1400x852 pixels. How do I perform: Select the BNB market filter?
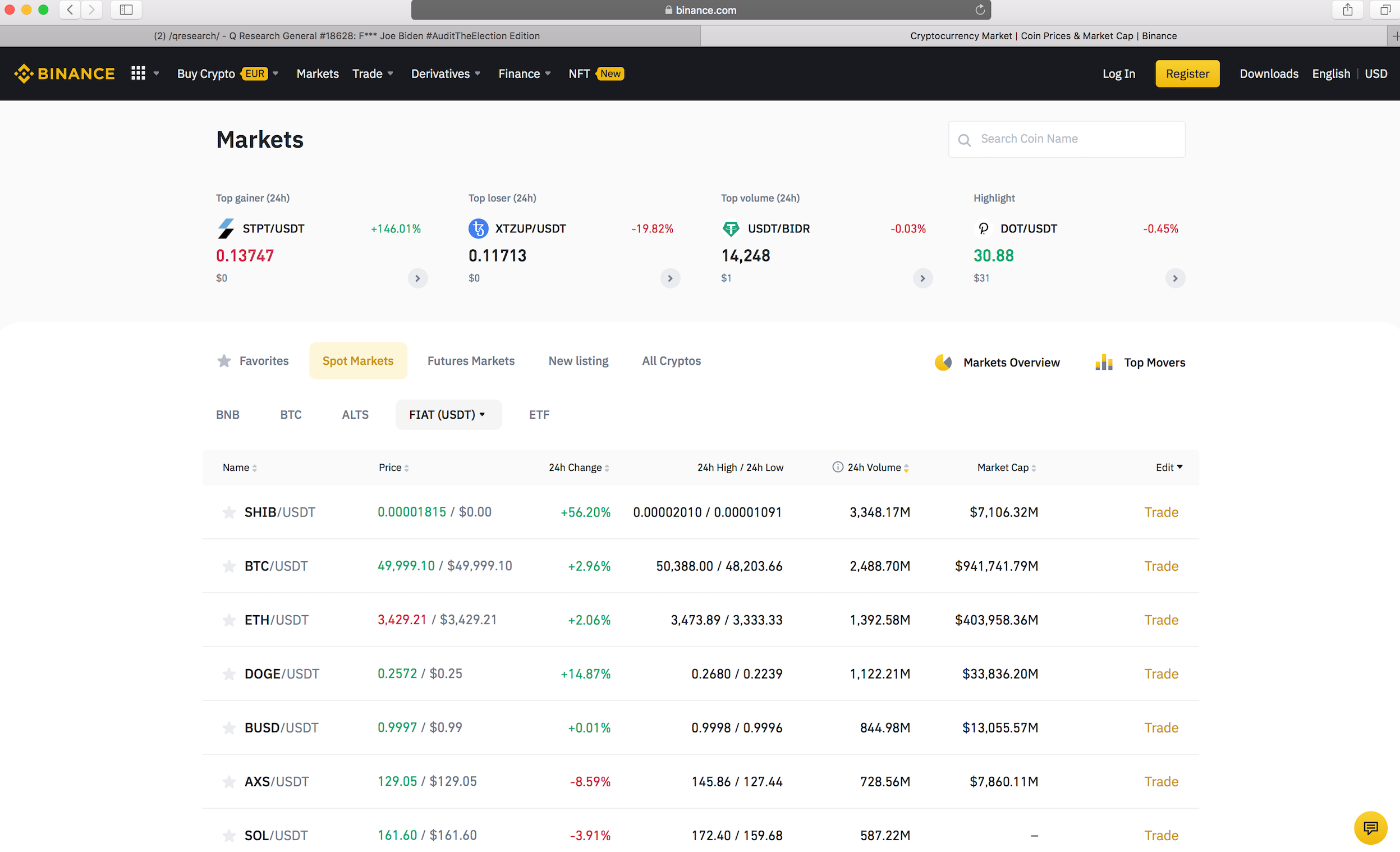tap(228, 415)
